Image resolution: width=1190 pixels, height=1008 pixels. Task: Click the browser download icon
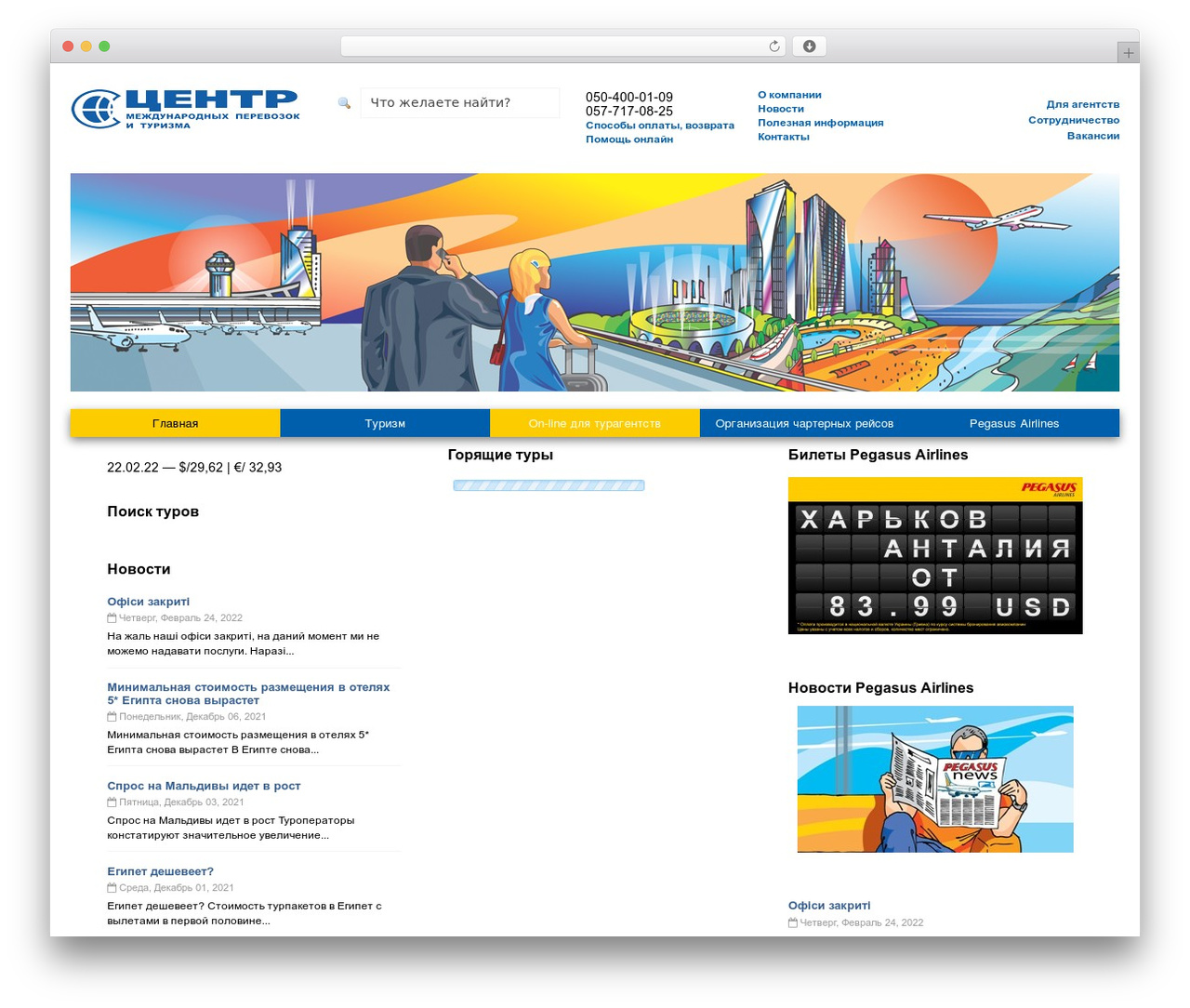click(x=809, y=46)
